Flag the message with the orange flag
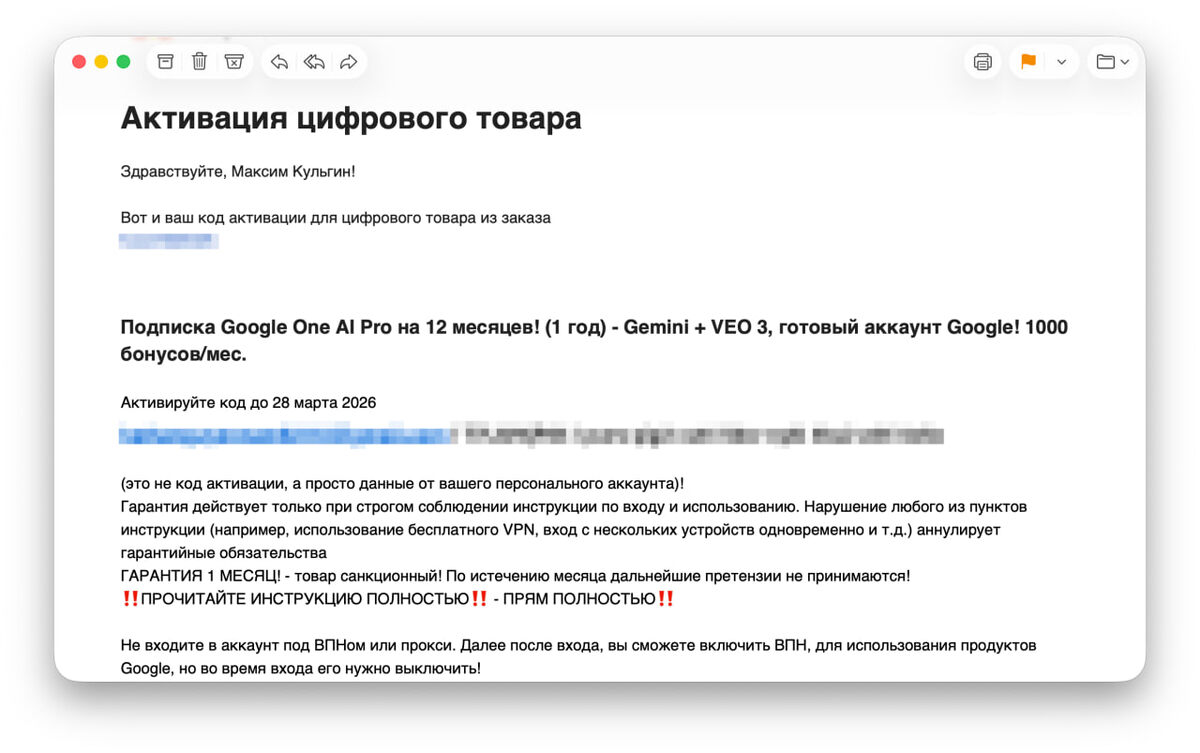The width and height of the screenshot is (1200, 753). tap(1028, 62)
